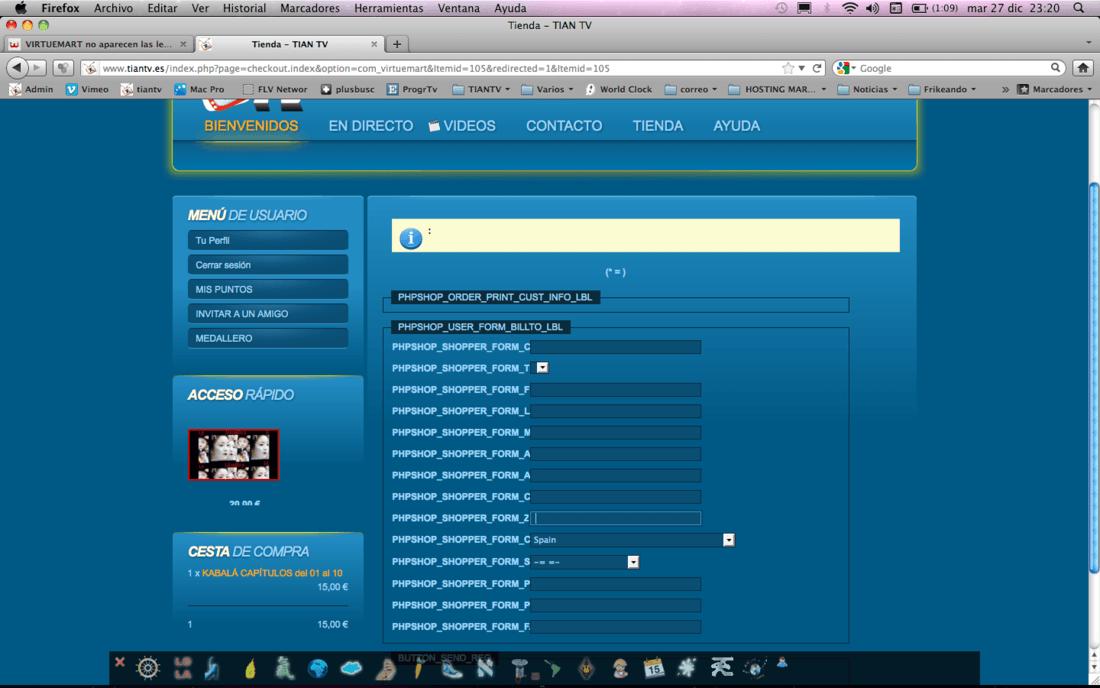Click the blue info icon in notice box

(x=410, y=238)
